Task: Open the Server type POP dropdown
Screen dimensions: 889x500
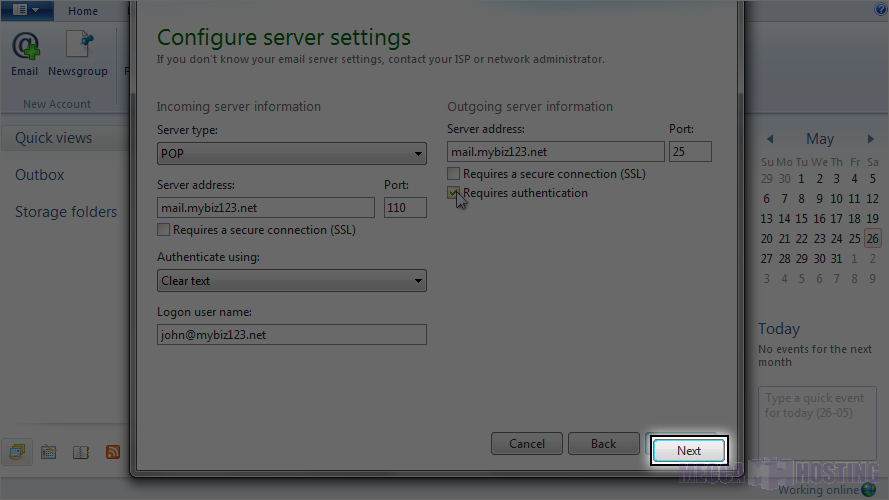Action: pos(292,154)
